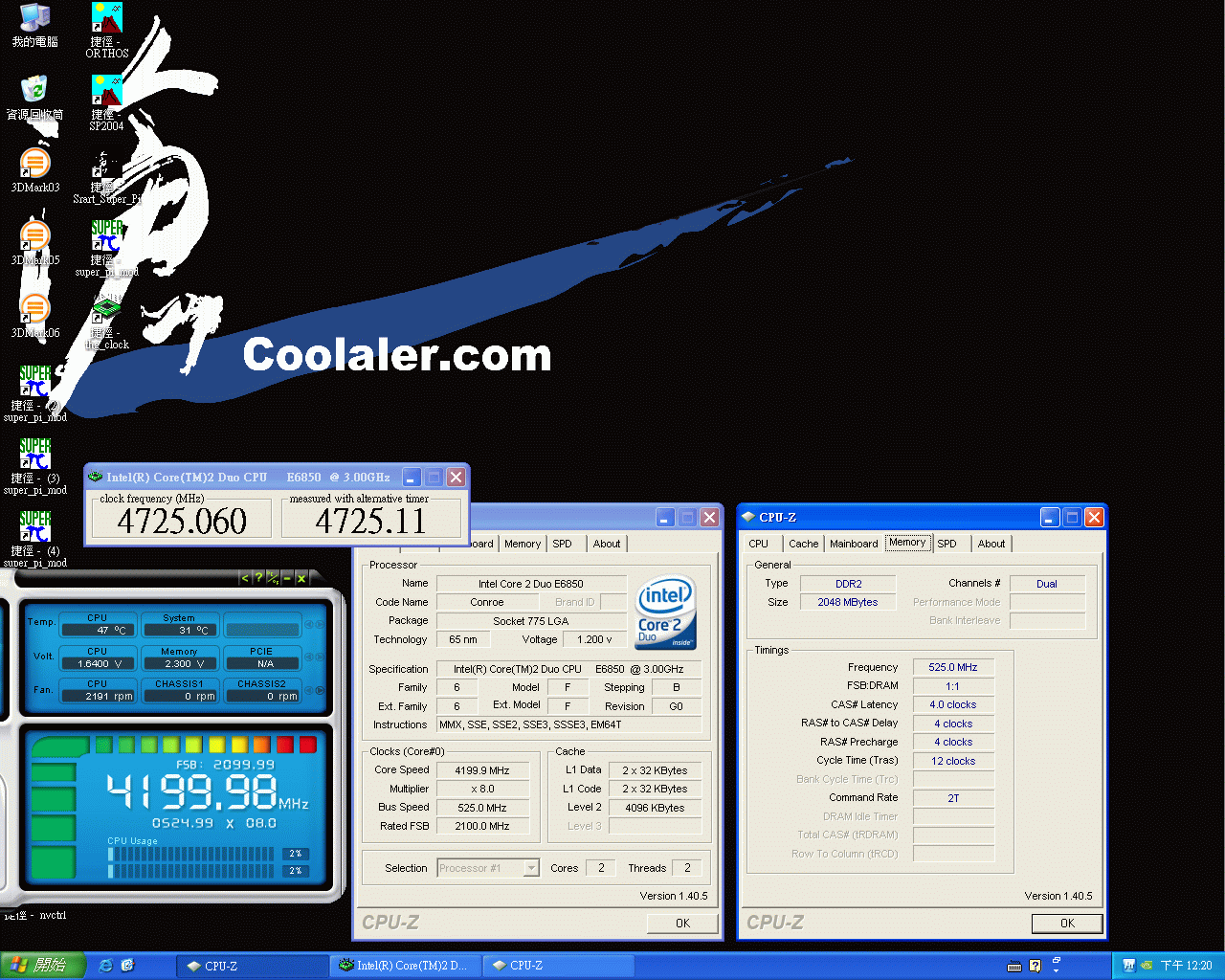
Task: Click the Rated FSB value 2100.0 MHz
Action: 482,826
